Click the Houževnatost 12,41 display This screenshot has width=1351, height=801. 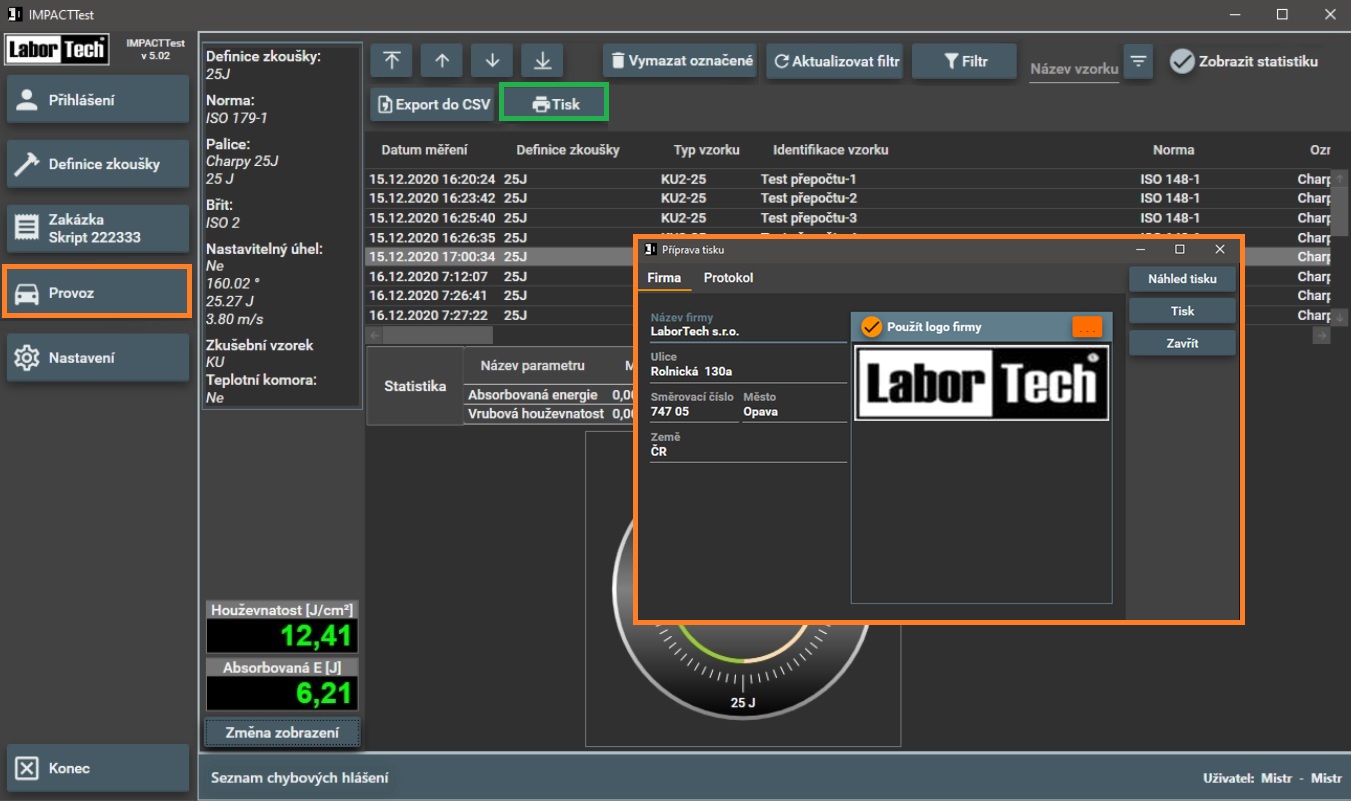point(282,635)
